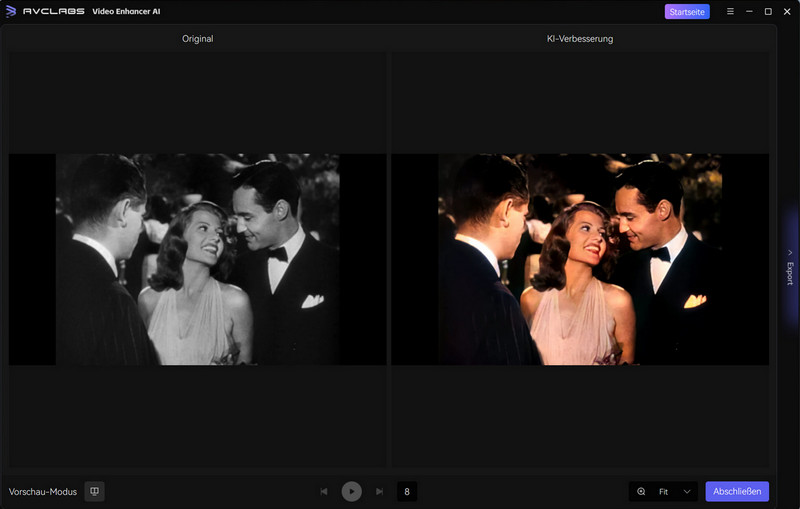
Task: Jump to the previous frame
Action: click(323, 491)
